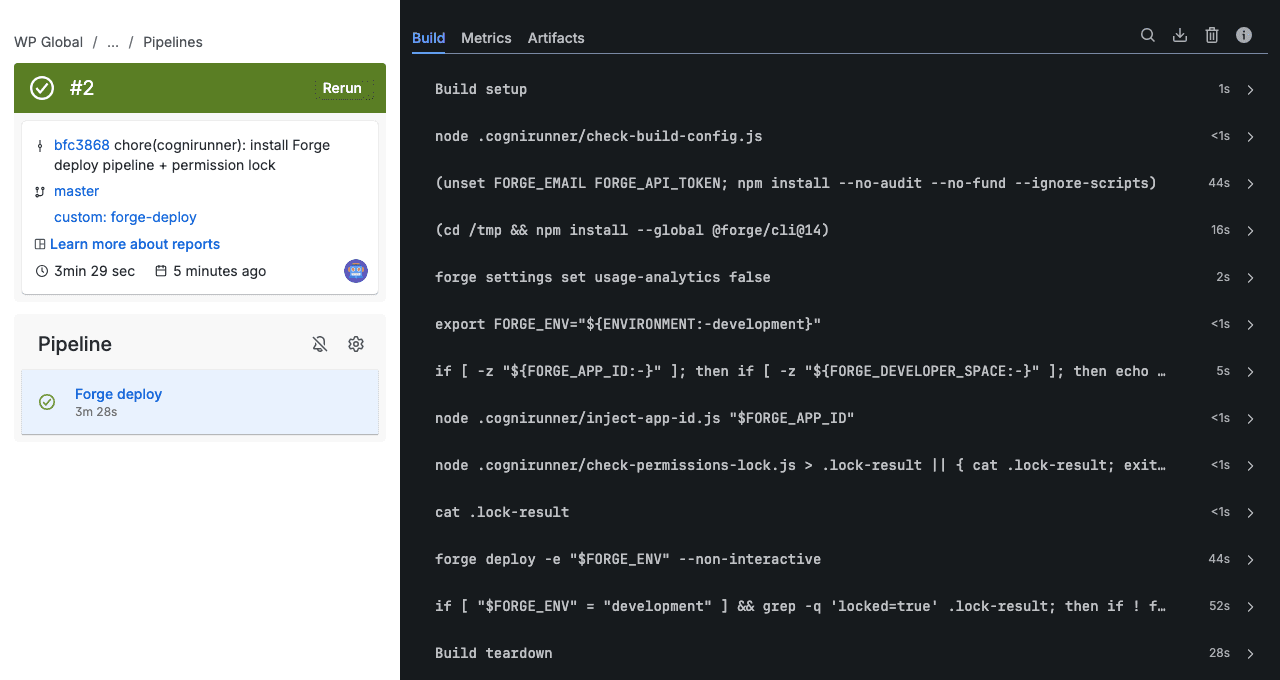Click the green status icon beside Forge deploy
Viewport: 1280px width, 680px height.
click(x=47, y=402)
